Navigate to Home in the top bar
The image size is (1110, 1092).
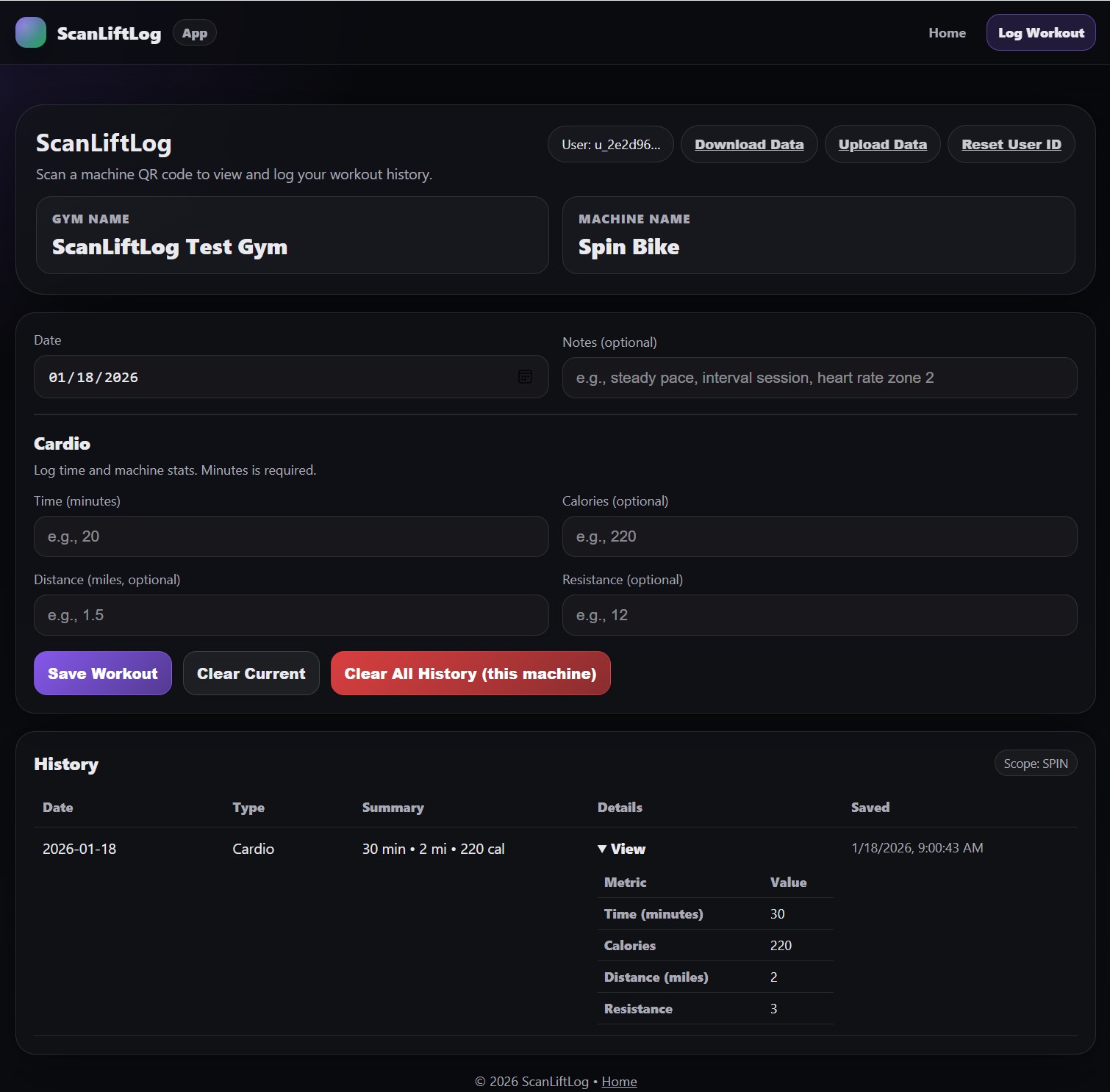(x=947, y=32)
